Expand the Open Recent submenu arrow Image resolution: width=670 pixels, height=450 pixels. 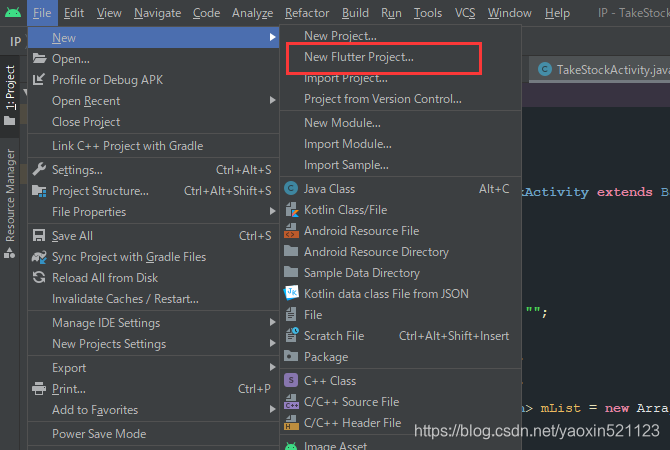(x=272, y=100)
